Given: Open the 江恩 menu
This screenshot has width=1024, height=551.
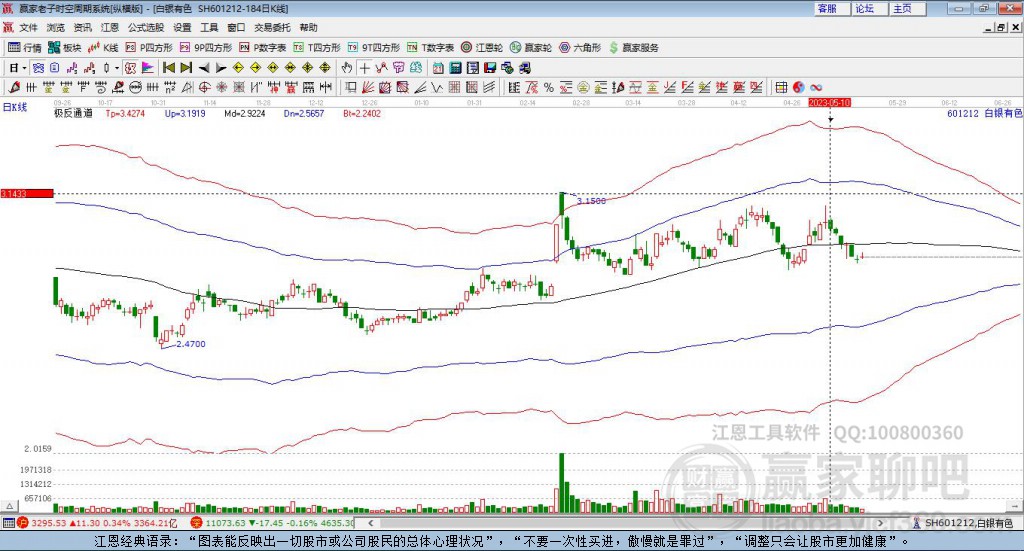Looking at the screenshot, I should 110,27.
